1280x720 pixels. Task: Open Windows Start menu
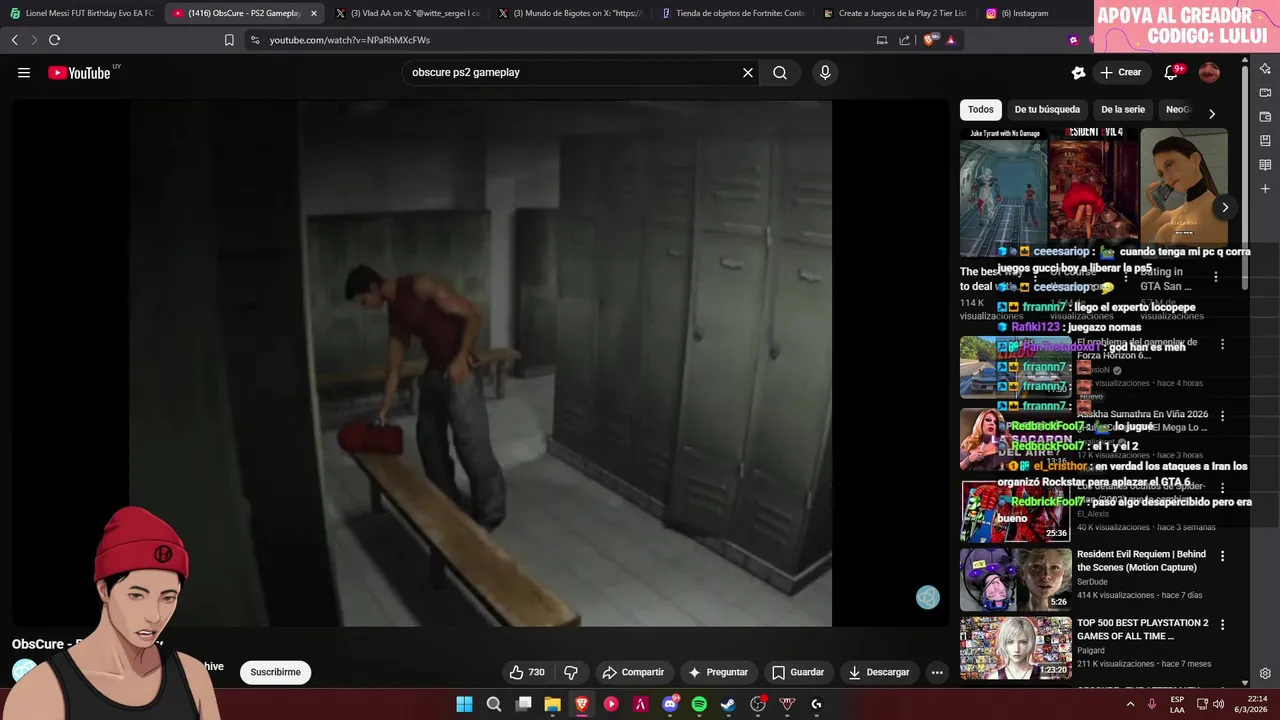(x=464, y=704)
